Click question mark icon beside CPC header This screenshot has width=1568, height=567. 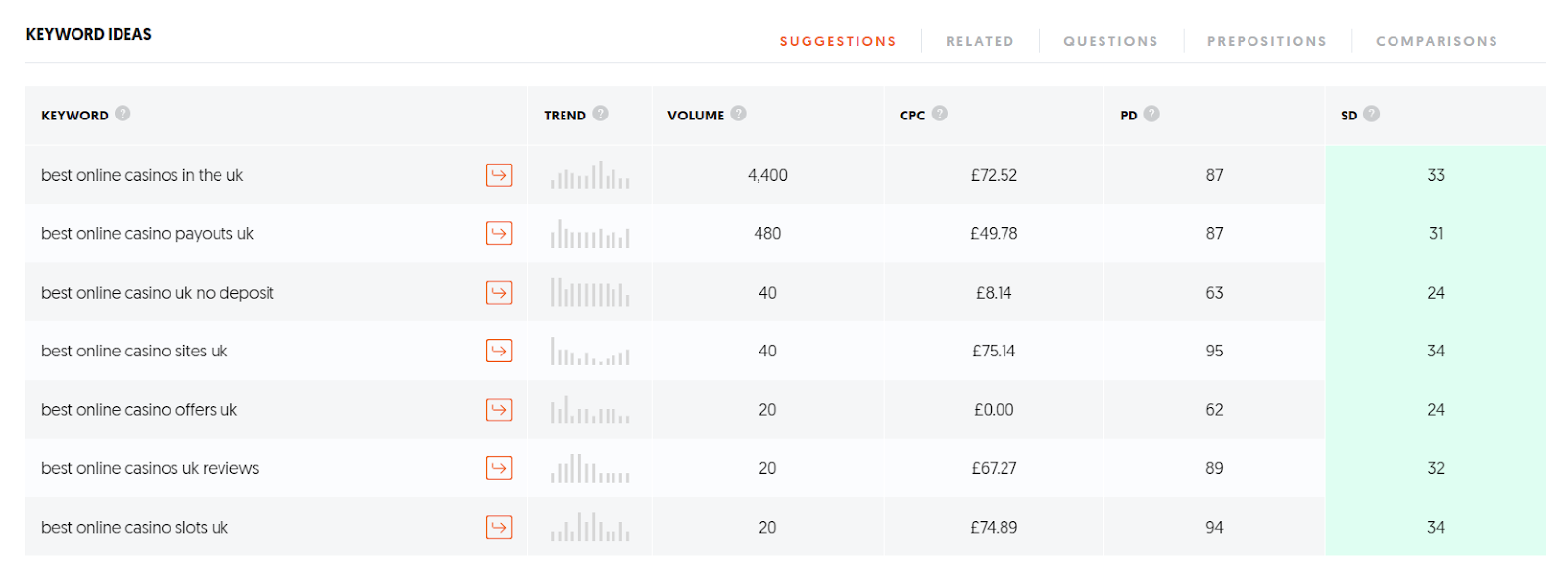coord(940,114)
